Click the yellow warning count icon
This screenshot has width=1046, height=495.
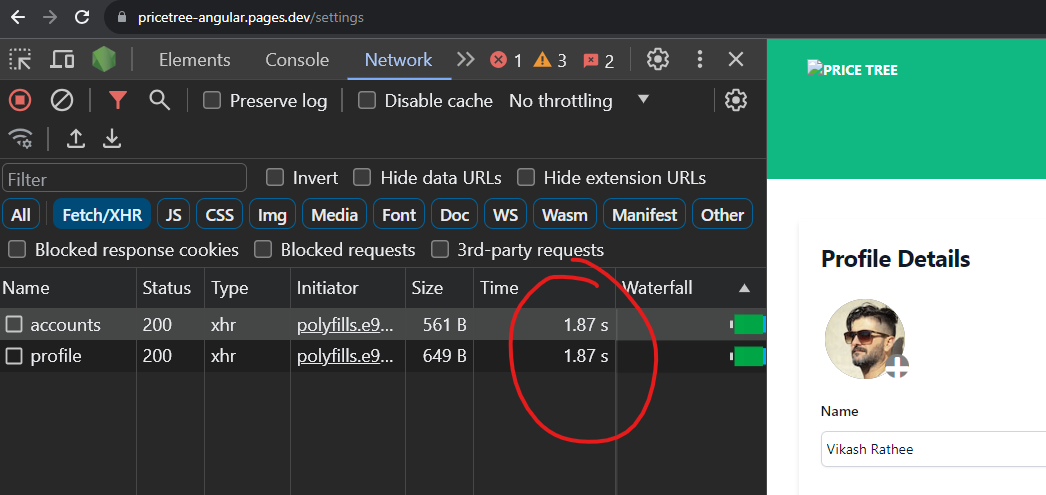coord(542,60)
